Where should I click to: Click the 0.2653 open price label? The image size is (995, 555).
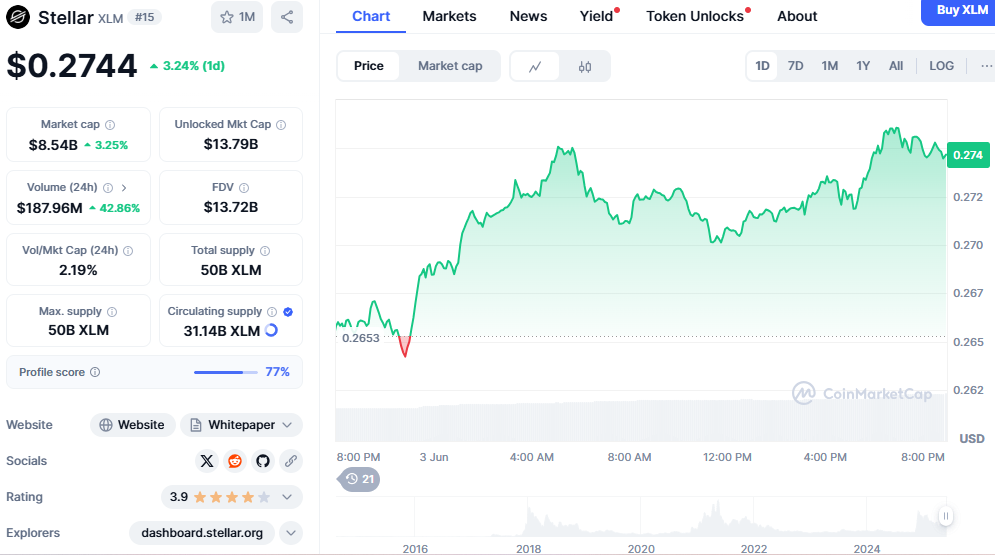coord(360,338)
